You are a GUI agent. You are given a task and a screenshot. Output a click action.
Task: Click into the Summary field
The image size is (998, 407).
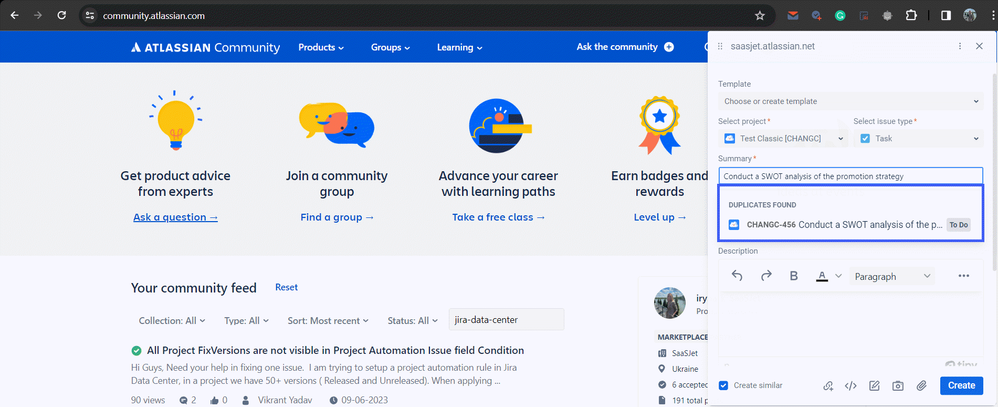click(x=851, y=176)
